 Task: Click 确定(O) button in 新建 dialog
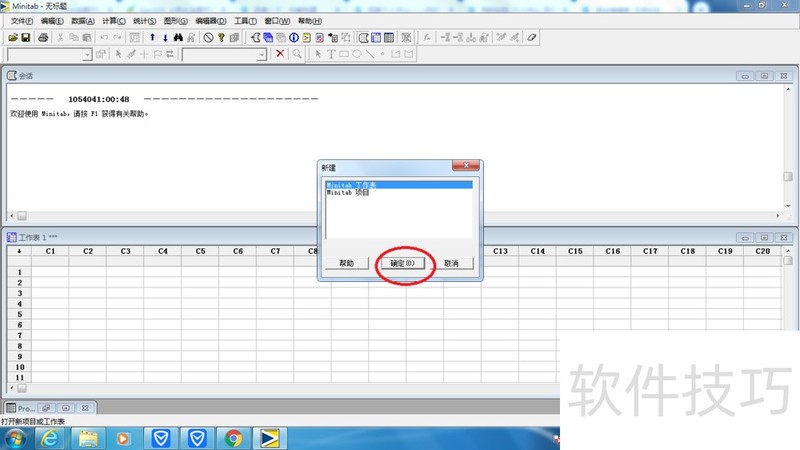point(403,263)
